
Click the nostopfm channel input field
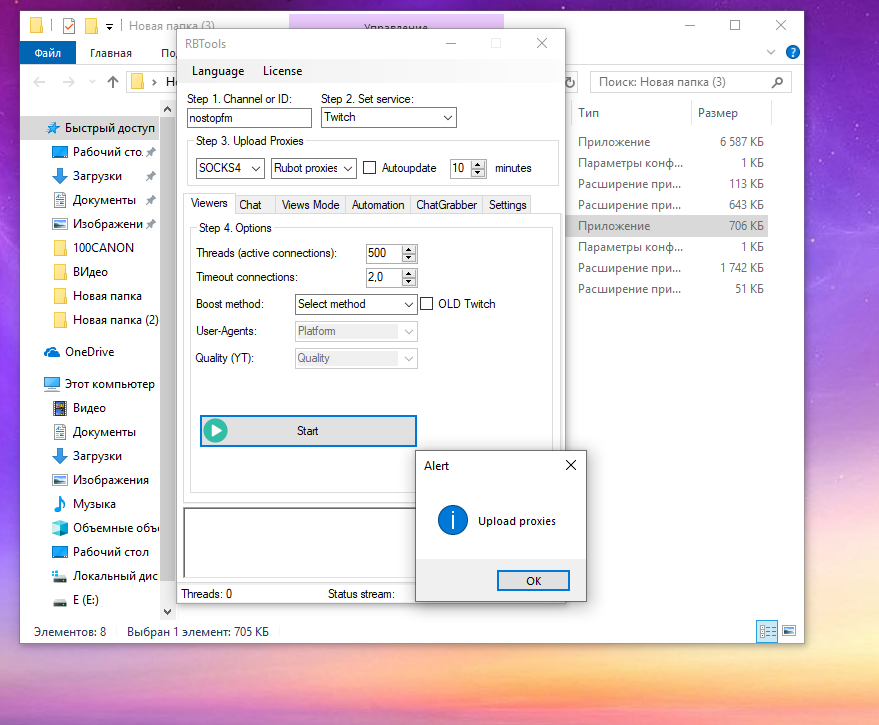[x=248, y=117]
